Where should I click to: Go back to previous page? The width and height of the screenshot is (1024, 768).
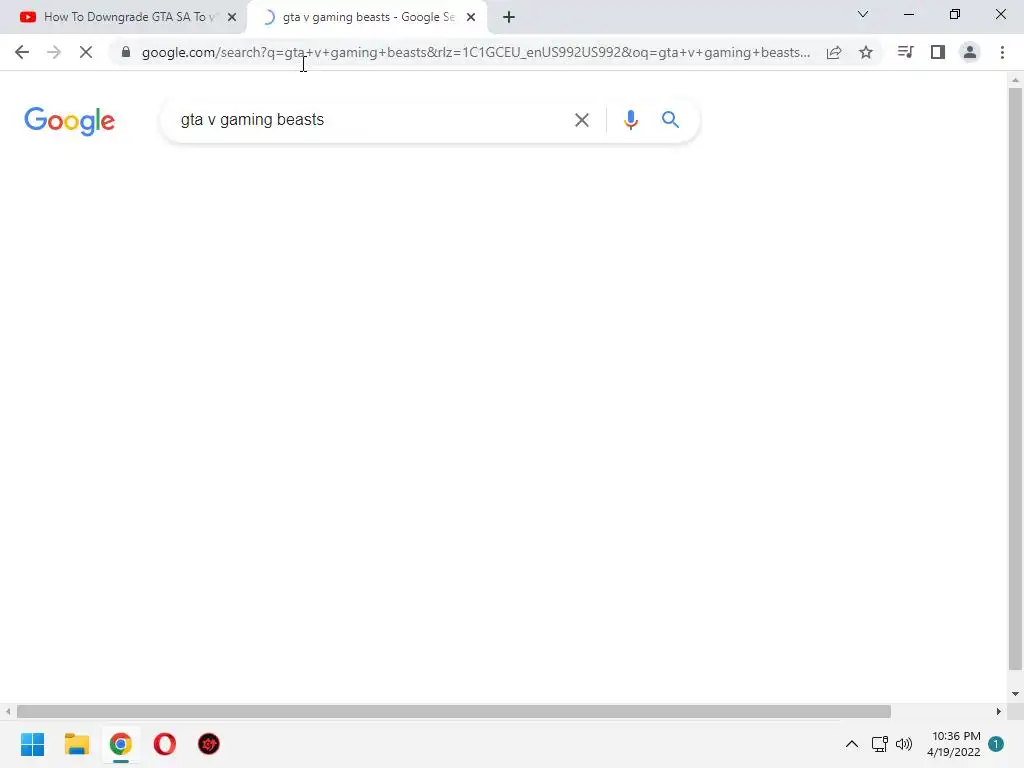[x=22, y=52]
